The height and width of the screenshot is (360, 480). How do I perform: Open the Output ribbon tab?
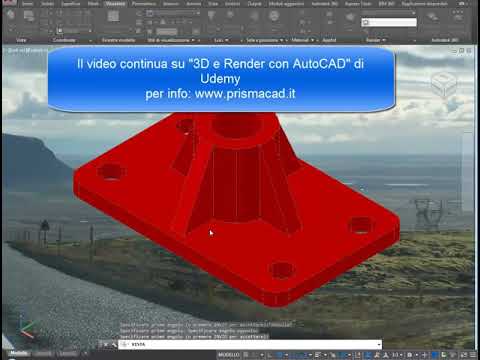coord(254,4)
